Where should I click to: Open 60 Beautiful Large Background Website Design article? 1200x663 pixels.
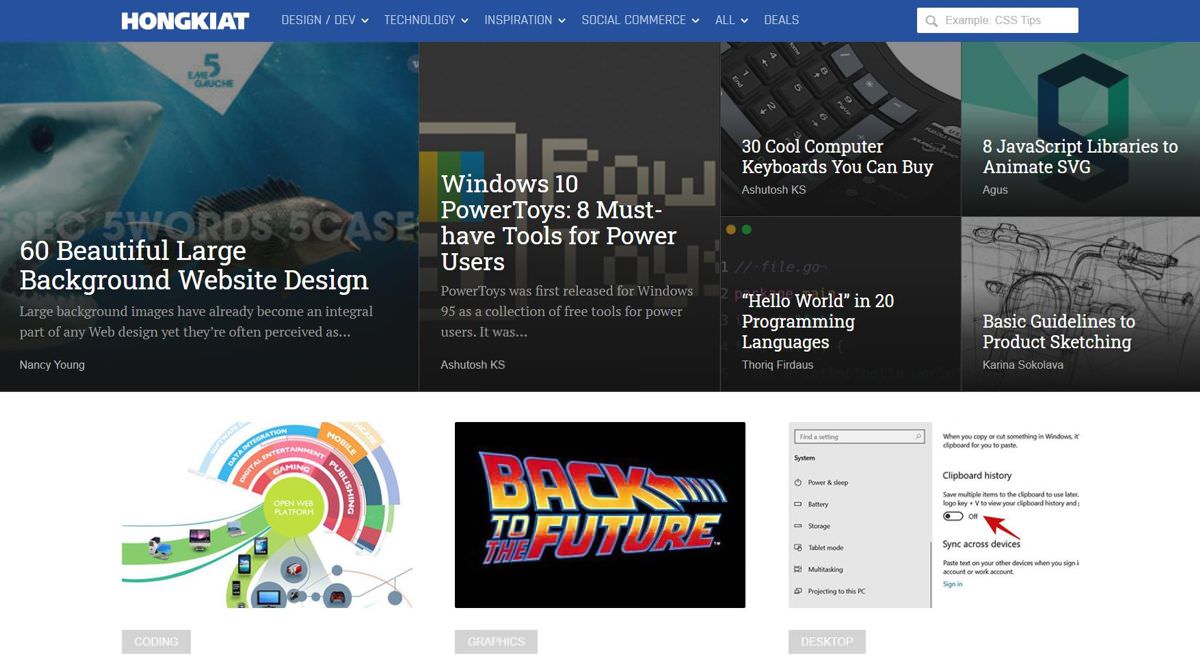pyautogui.click(x=194, y=265)
